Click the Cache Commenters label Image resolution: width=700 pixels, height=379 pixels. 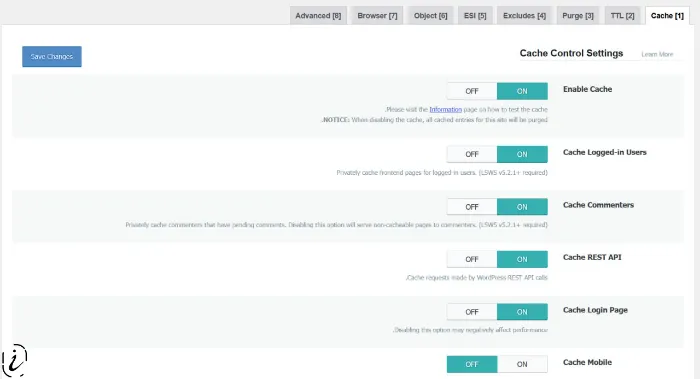[x=598, y=205]
